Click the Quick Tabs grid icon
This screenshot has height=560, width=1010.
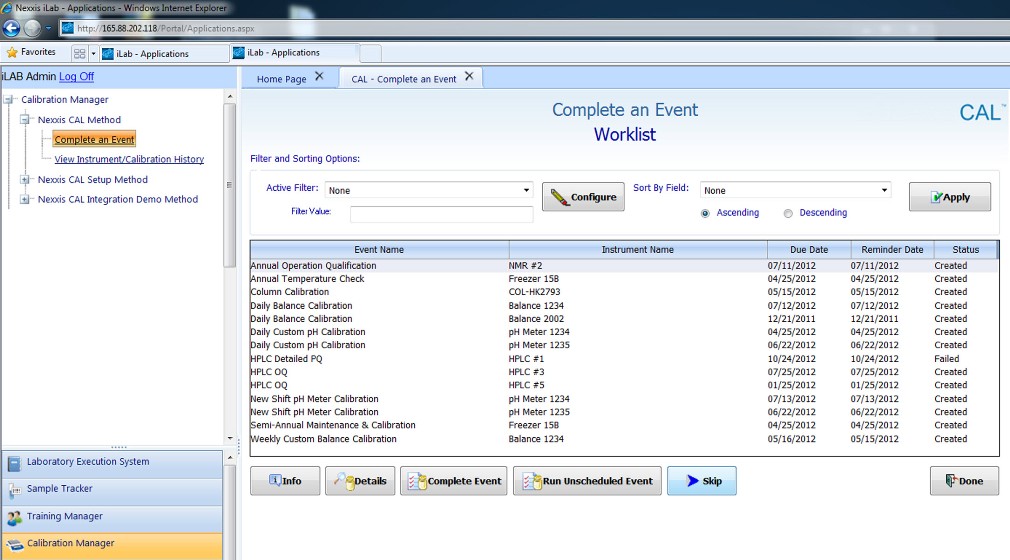click(79, 53)
